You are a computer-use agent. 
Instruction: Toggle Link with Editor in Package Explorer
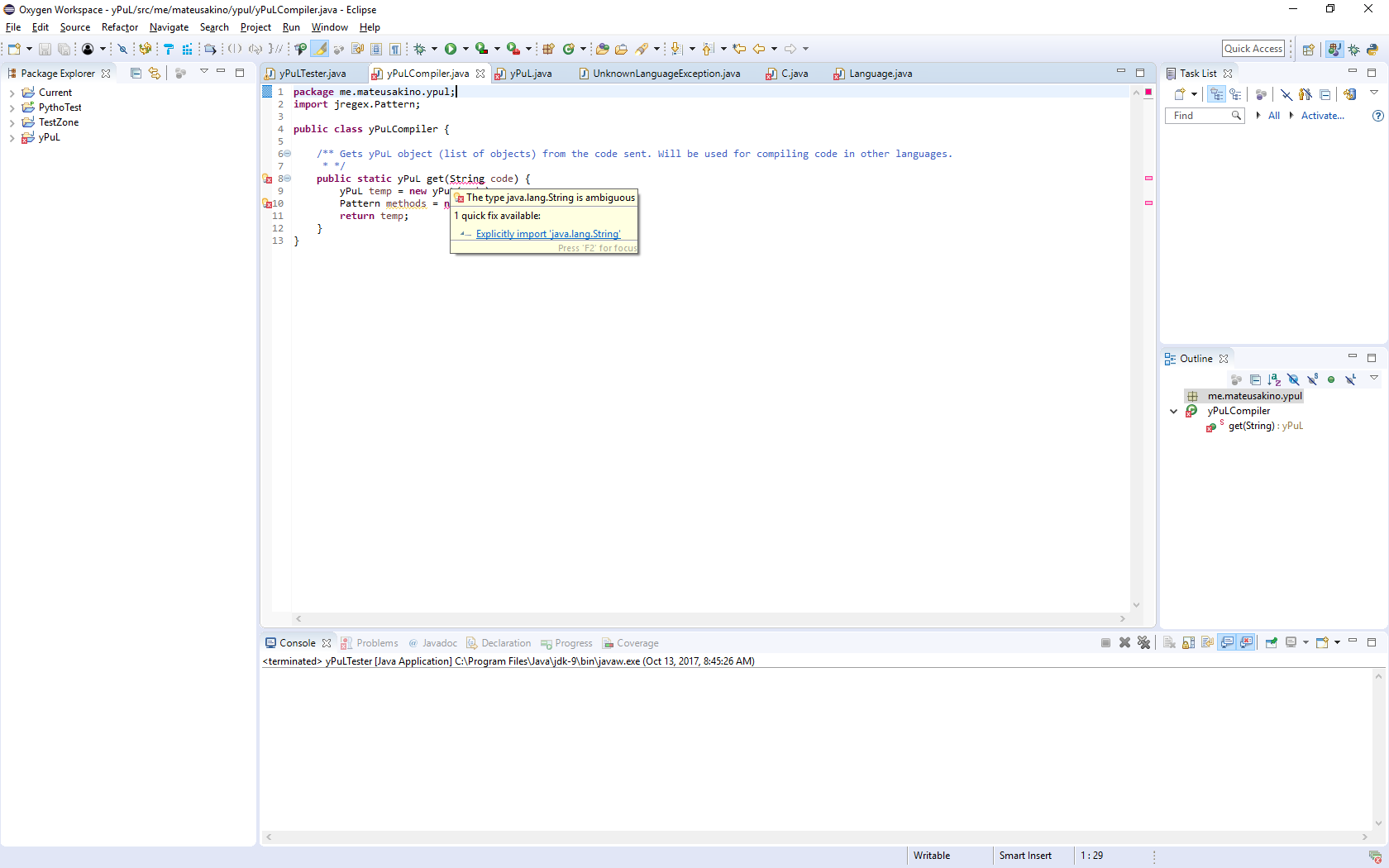click(x=155, y=73)
